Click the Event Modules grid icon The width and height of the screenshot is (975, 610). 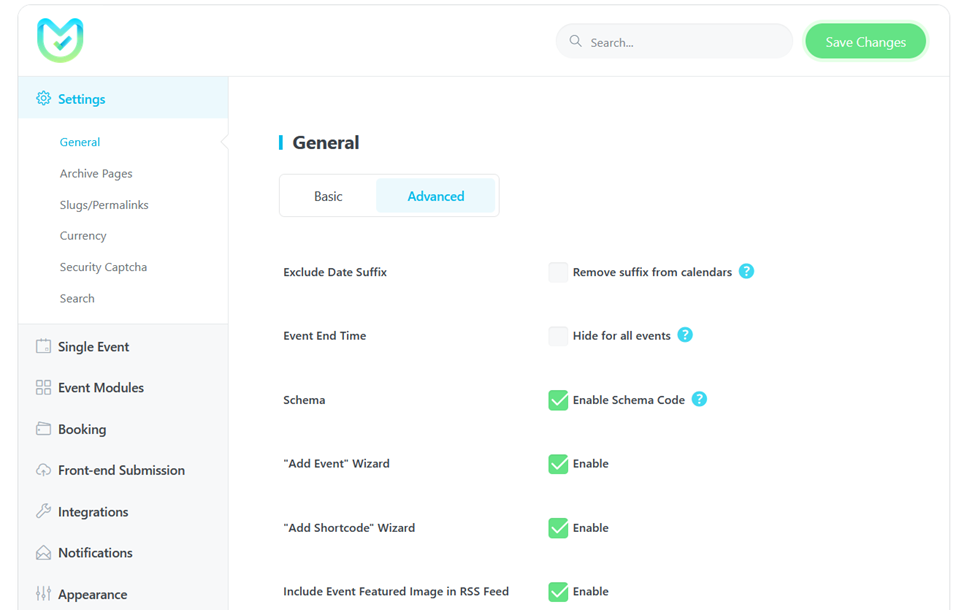pos(43,387)
